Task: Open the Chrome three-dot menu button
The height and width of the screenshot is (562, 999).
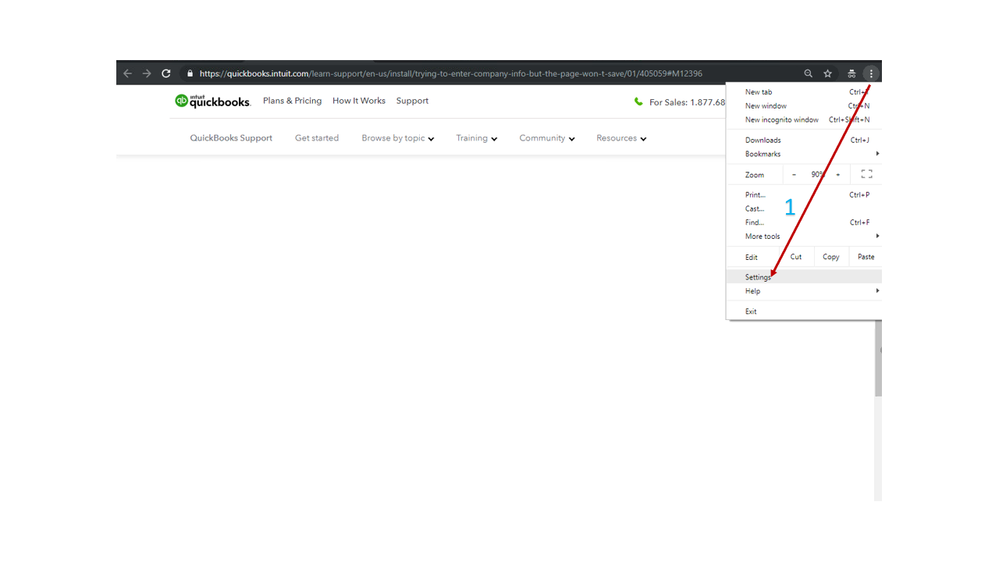Action: click(x=871, y=73)
